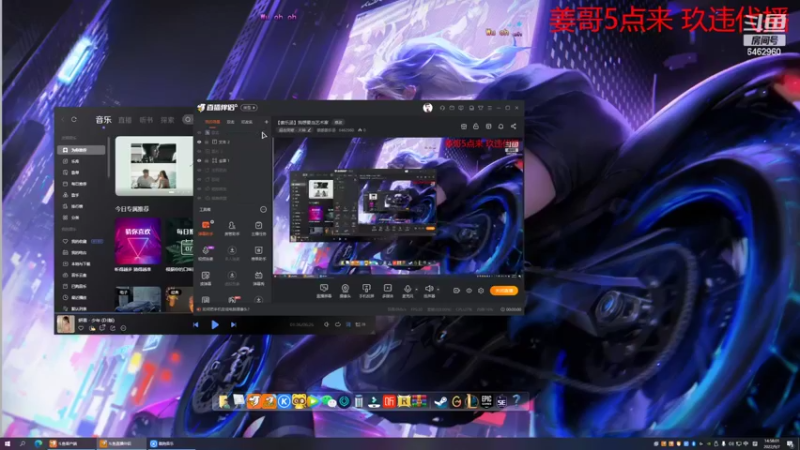Open the heart favorites item in music sidebar
The height and width of the screenshot is (450, 800).
click(x=81, y=241)
